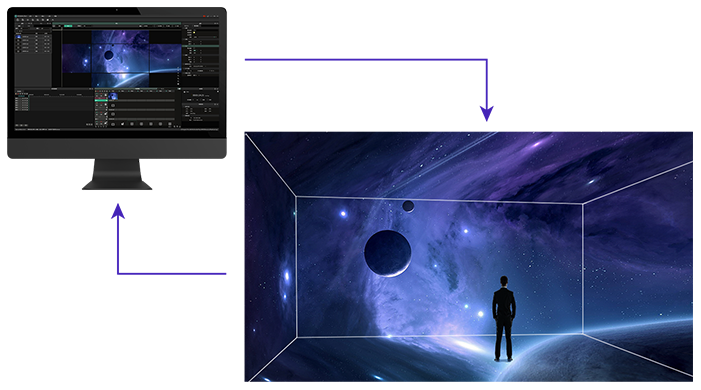The image size is (701, 390).
Task: Select the nebula thumbnail in the media list
Action: point(18,37)
